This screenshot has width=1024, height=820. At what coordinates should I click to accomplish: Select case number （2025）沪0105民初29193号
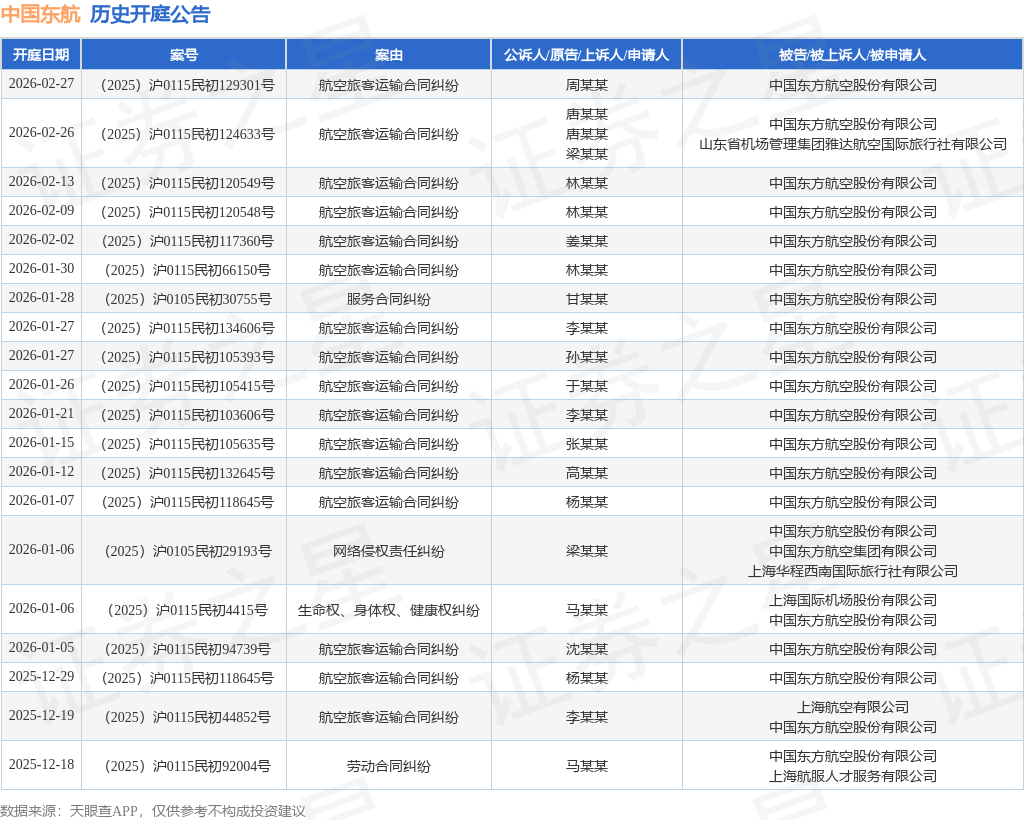point(184,552)
